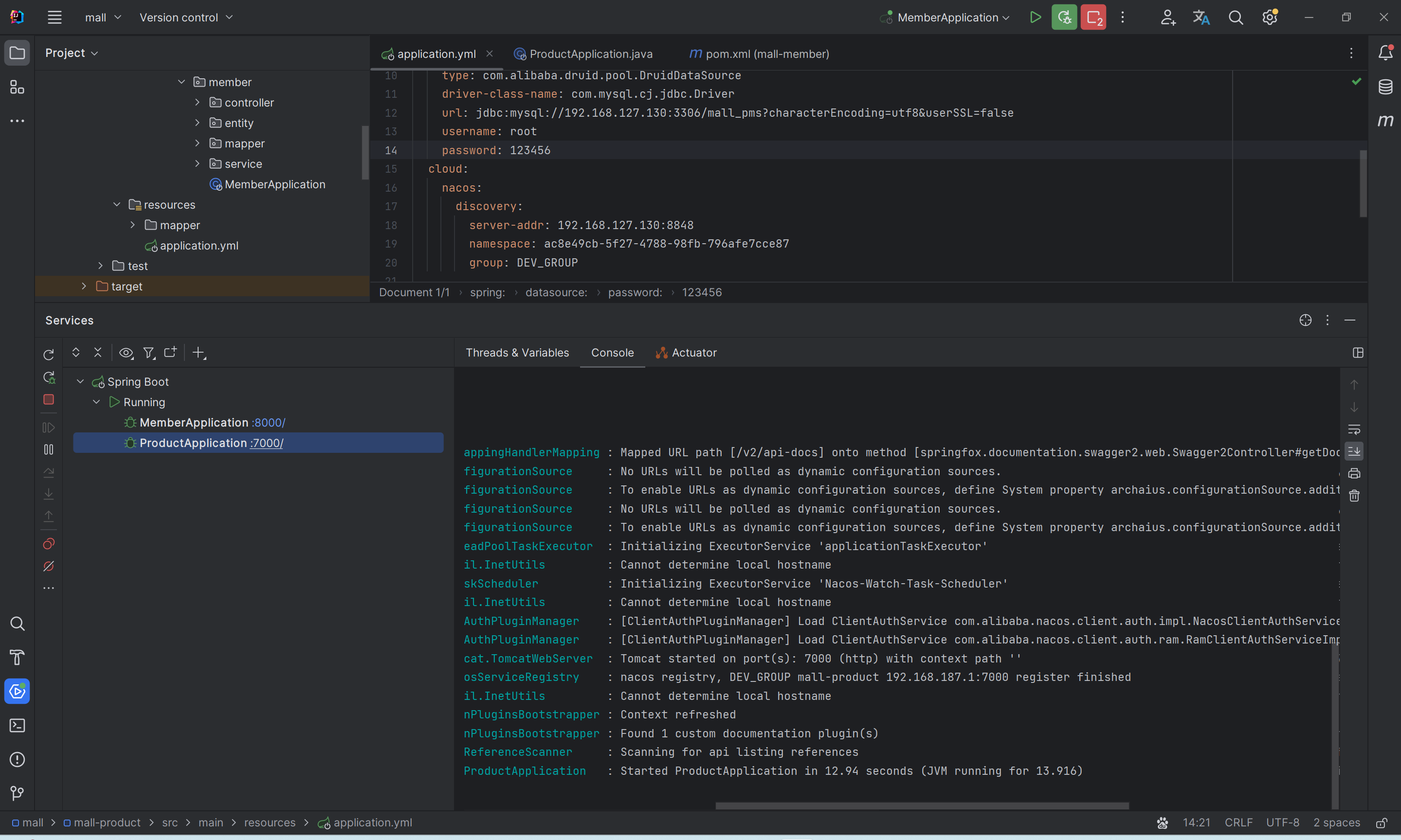1401x840 pixels.
Task: Hide the Services tool window
Action: tap(1350, 321)
